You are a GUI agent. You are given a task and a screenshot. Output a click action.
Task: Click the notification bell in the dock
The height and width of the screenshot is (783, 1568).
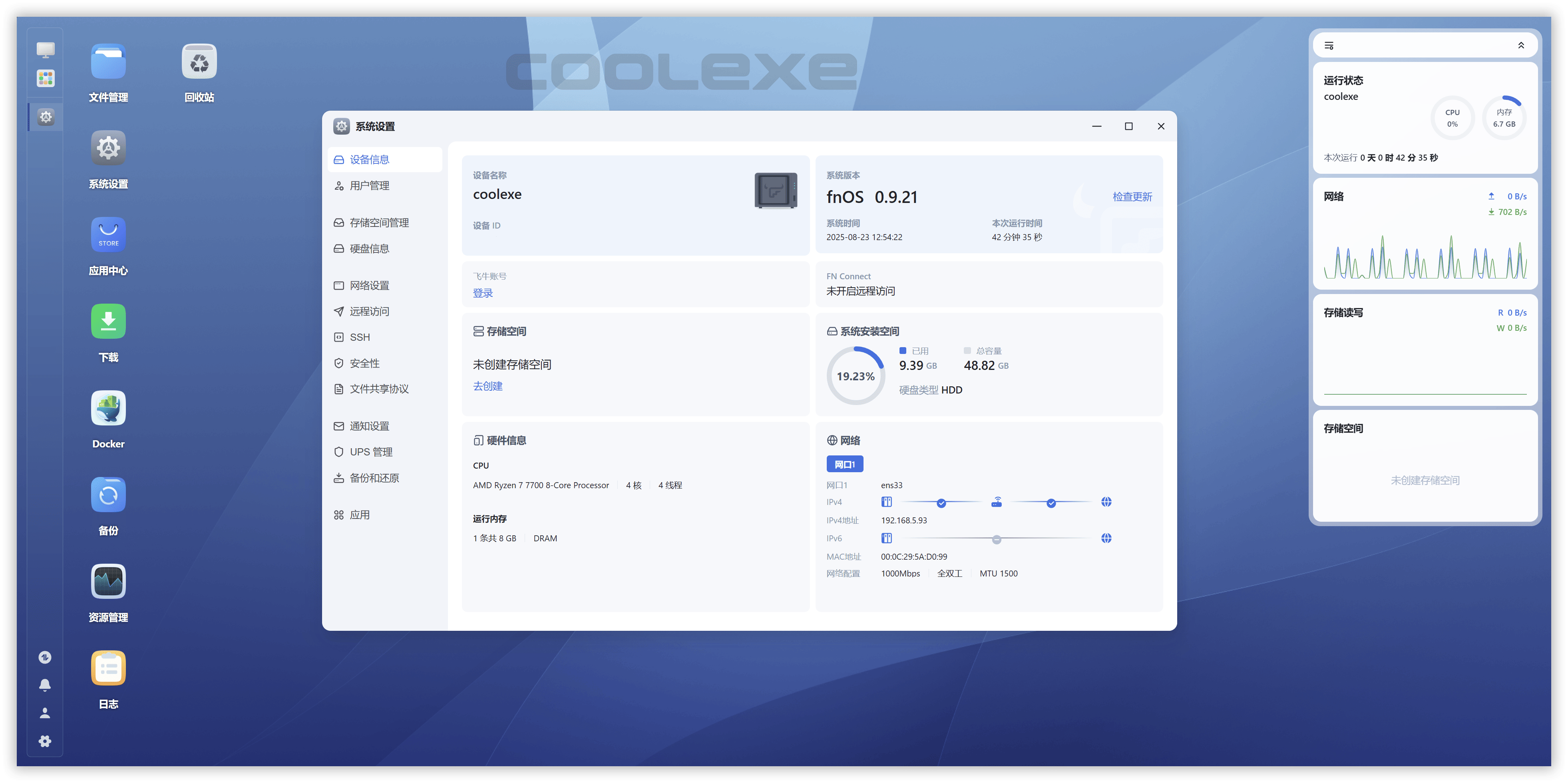[x=44, y=684]
